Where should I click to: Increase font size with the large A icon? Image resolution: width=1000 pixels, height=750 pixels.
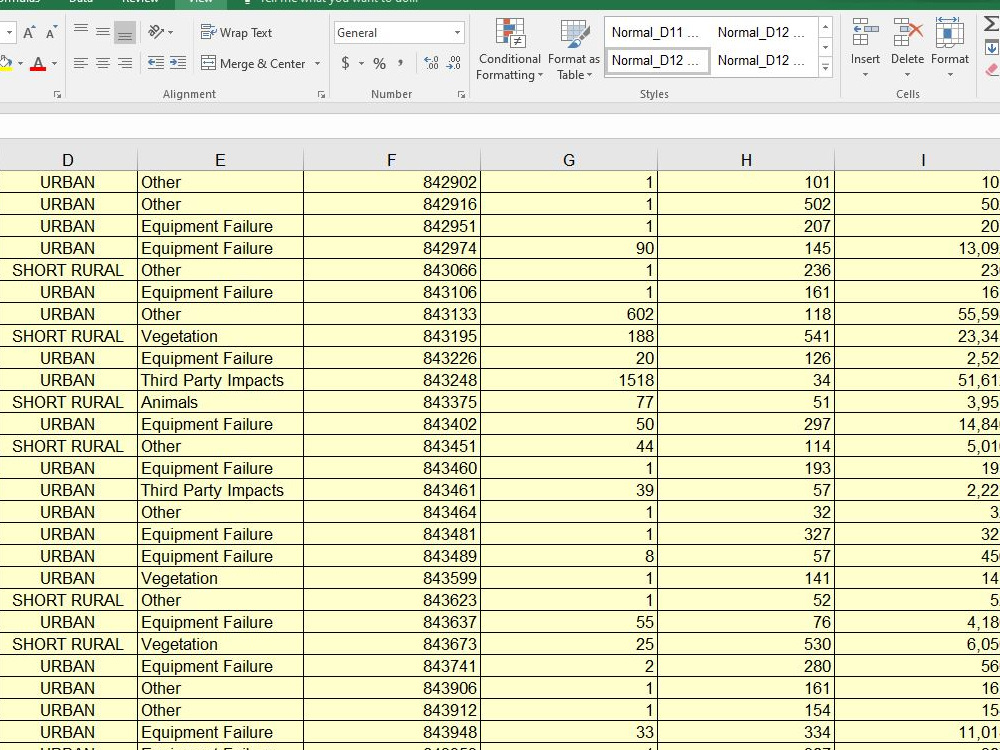click(29, 33)
